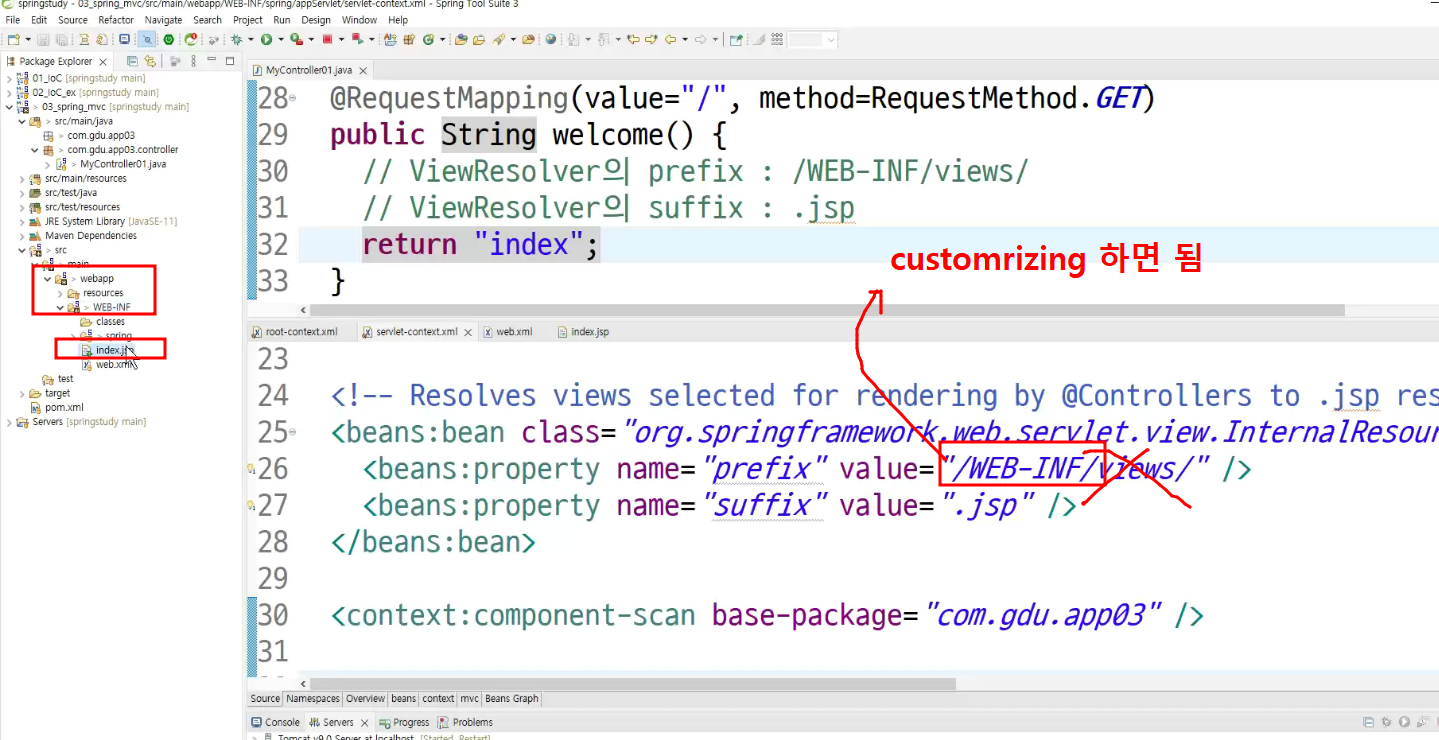
Task: Open the Navigate menu
Action: pos(163,20)
